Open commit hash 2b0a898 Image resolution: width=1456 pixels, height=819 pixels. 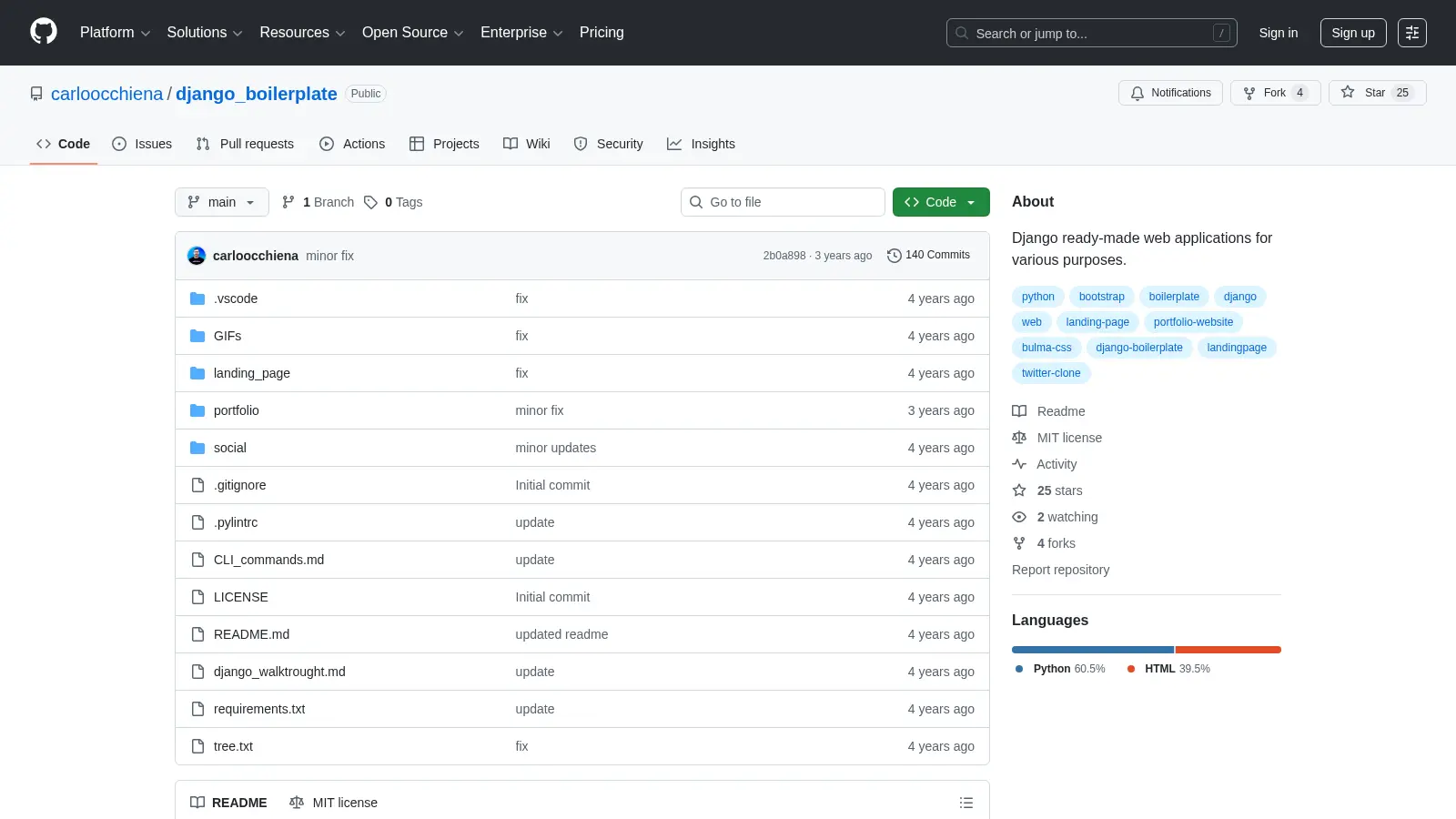coord(784,256)
